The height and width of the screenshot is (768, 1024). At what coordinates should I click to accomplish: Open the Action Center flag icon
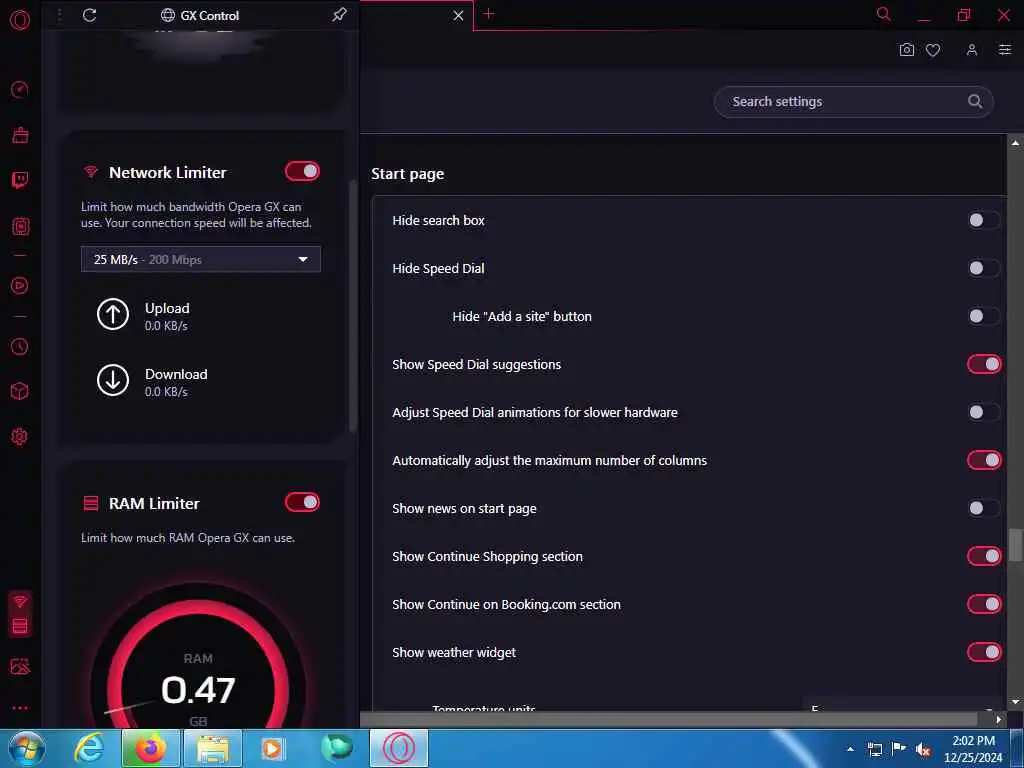899,749
